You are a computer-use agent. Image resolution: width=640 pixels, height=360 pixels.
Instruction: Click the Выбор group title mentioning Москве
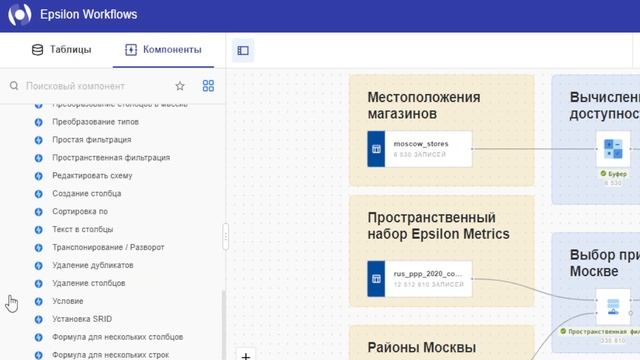[605, 263]
